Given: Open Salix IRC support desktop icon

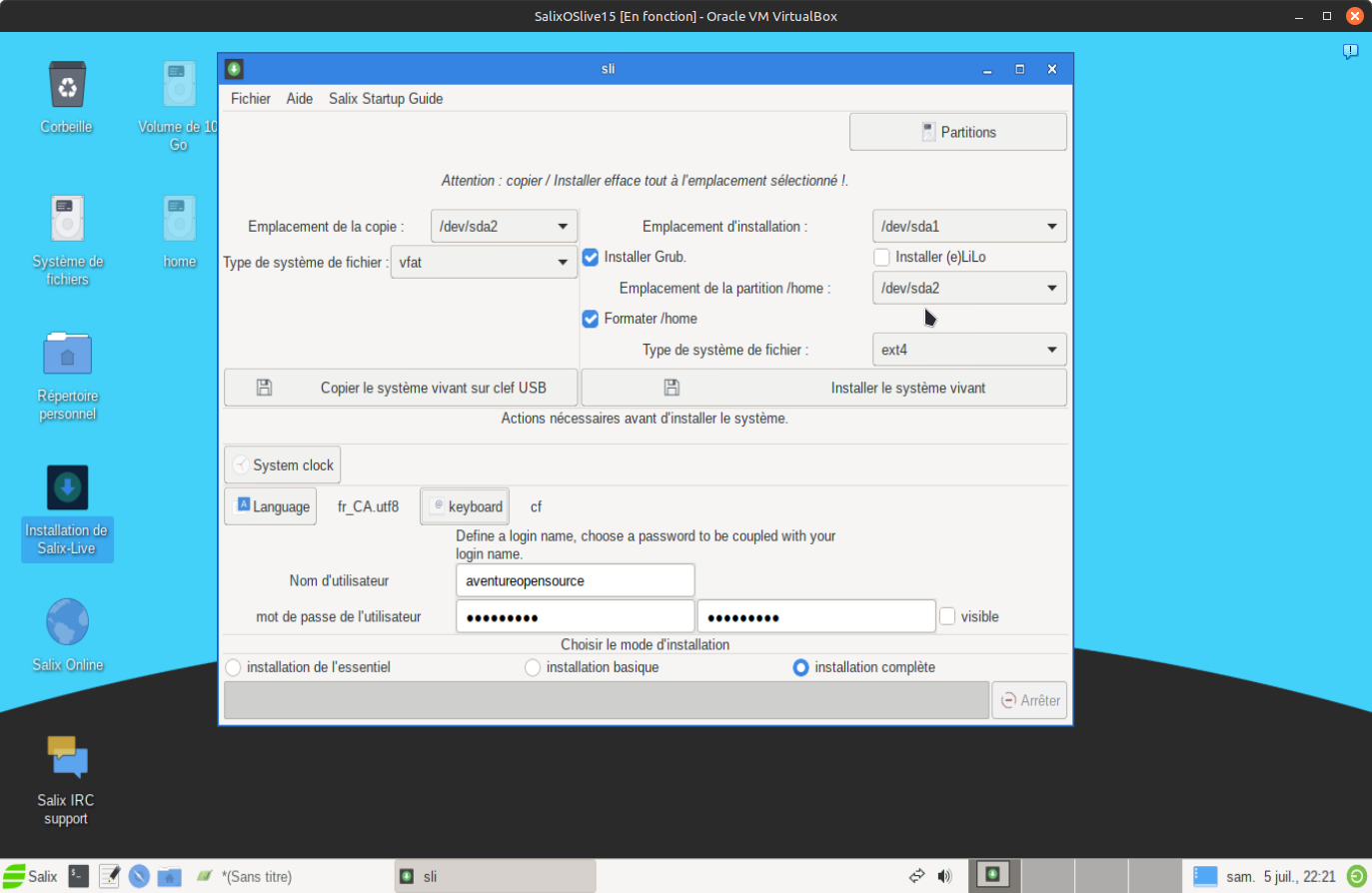Looking at the screenshot, I should (x=67, y=758).
